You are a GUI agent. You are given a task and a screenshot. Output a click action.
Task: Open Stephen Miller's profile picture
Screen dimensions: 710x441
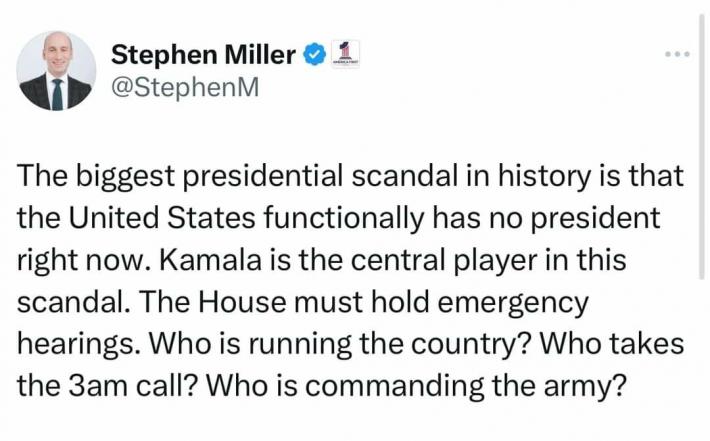point(56,71)
